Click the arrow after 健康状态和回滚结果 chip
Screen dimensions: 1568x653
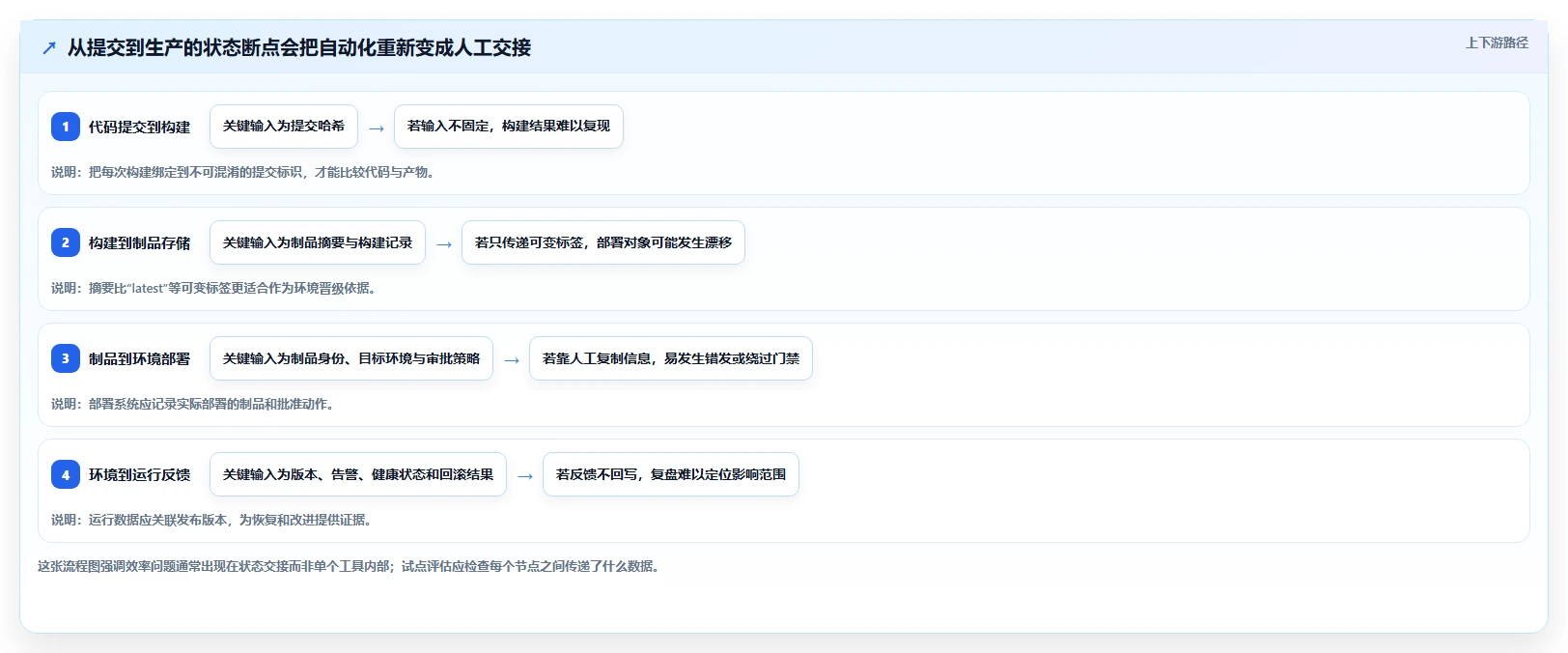(525, 475)
